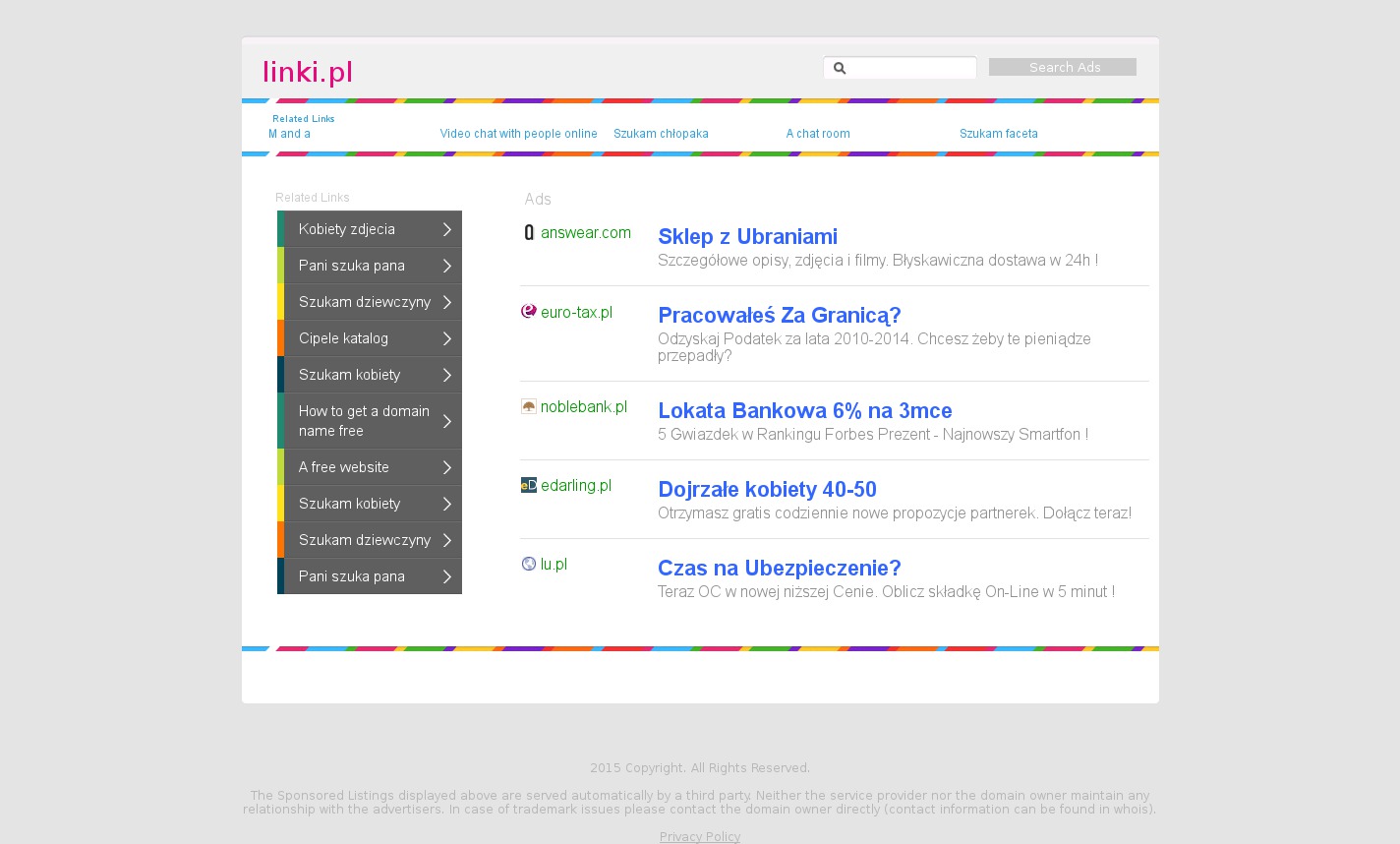
Task: Visit the 'Szukam faceta' related link
Action: 998,134
